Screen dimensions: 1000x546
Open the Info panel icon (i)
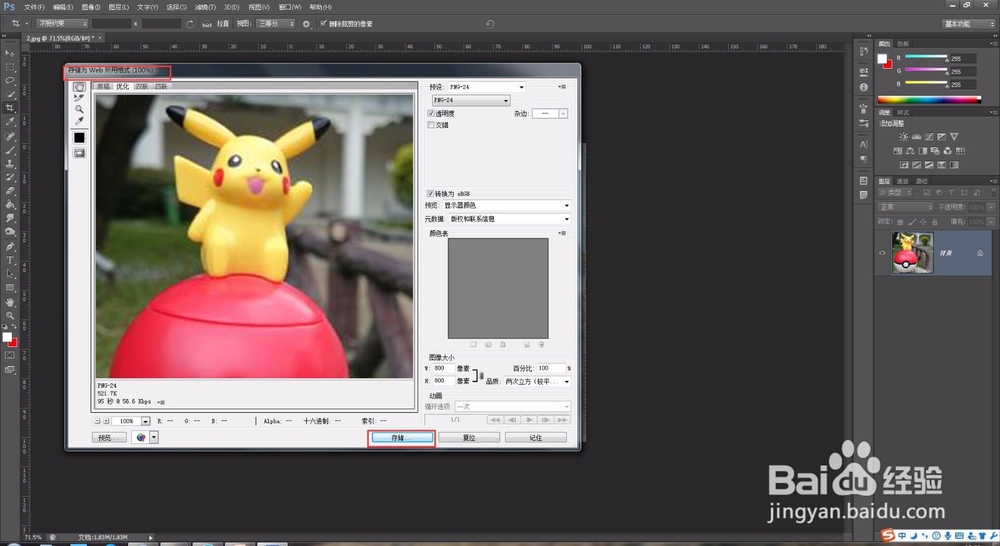[864, 87]
